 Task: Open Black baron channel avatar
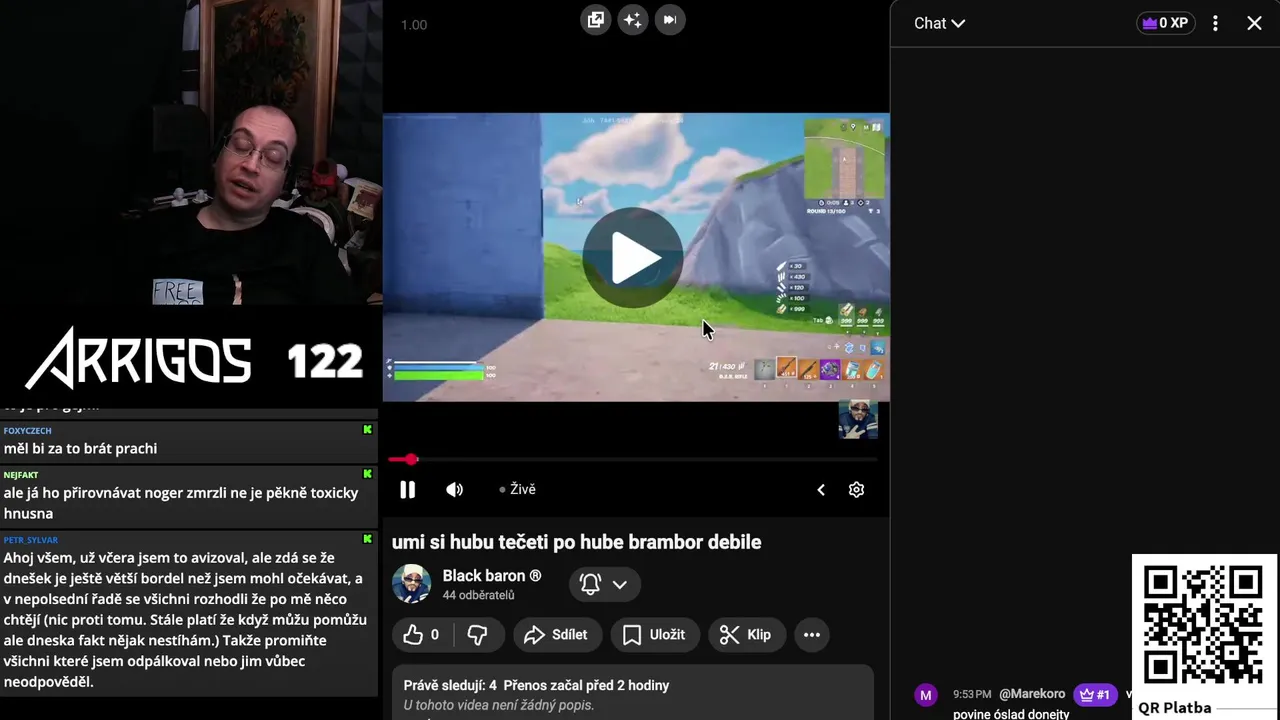pos(411,584)
